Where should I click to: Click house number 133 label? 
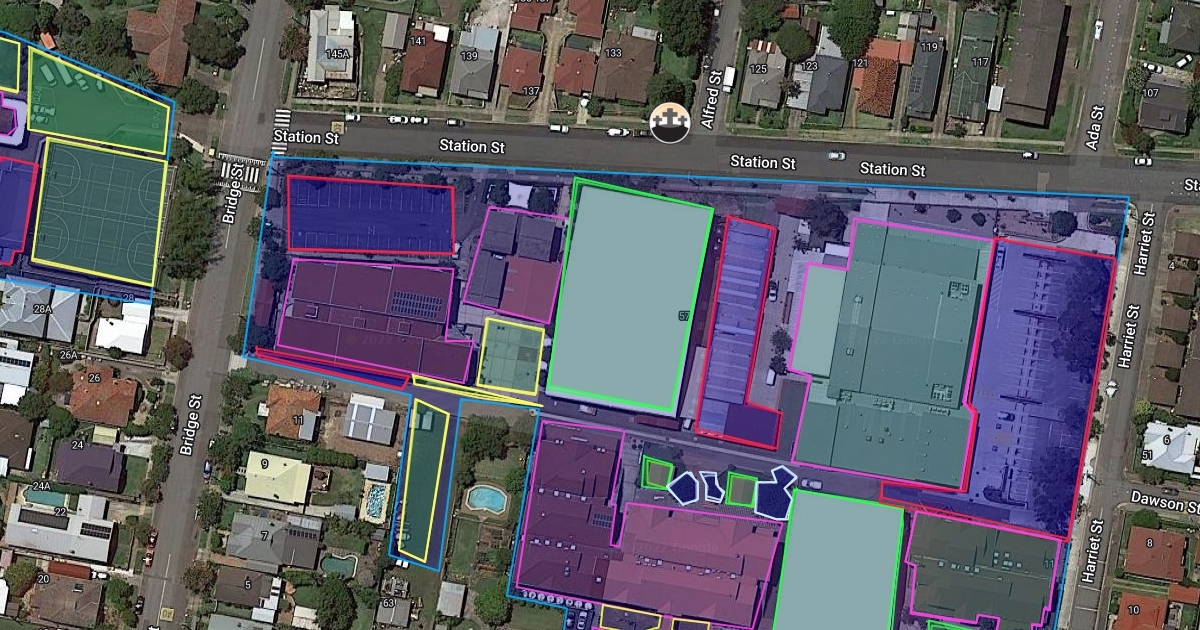click(613, 53)
